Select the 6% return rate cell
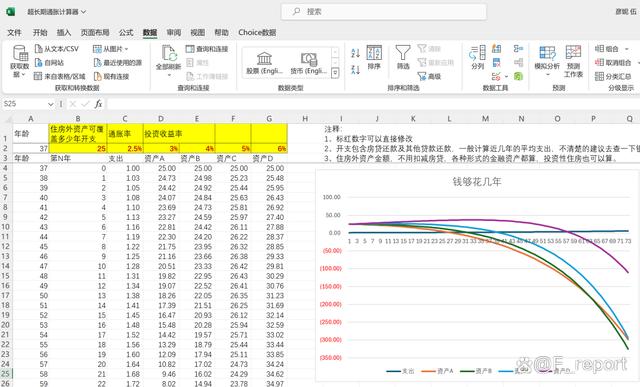Viewport: 640px width, 387px height. tap(269, 149)
